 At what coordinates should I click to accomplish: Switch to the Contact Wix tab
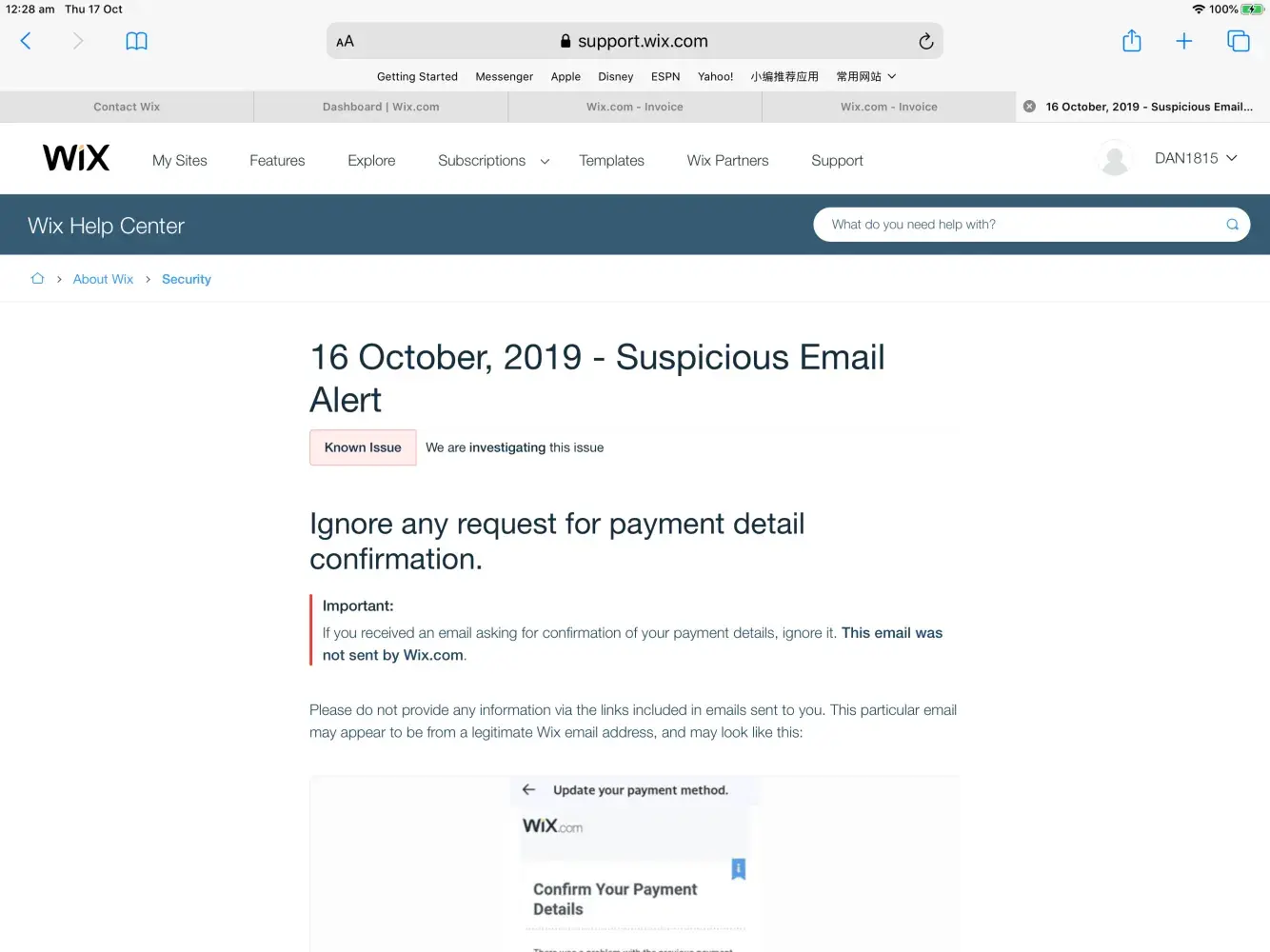click(x=127, y=107)
